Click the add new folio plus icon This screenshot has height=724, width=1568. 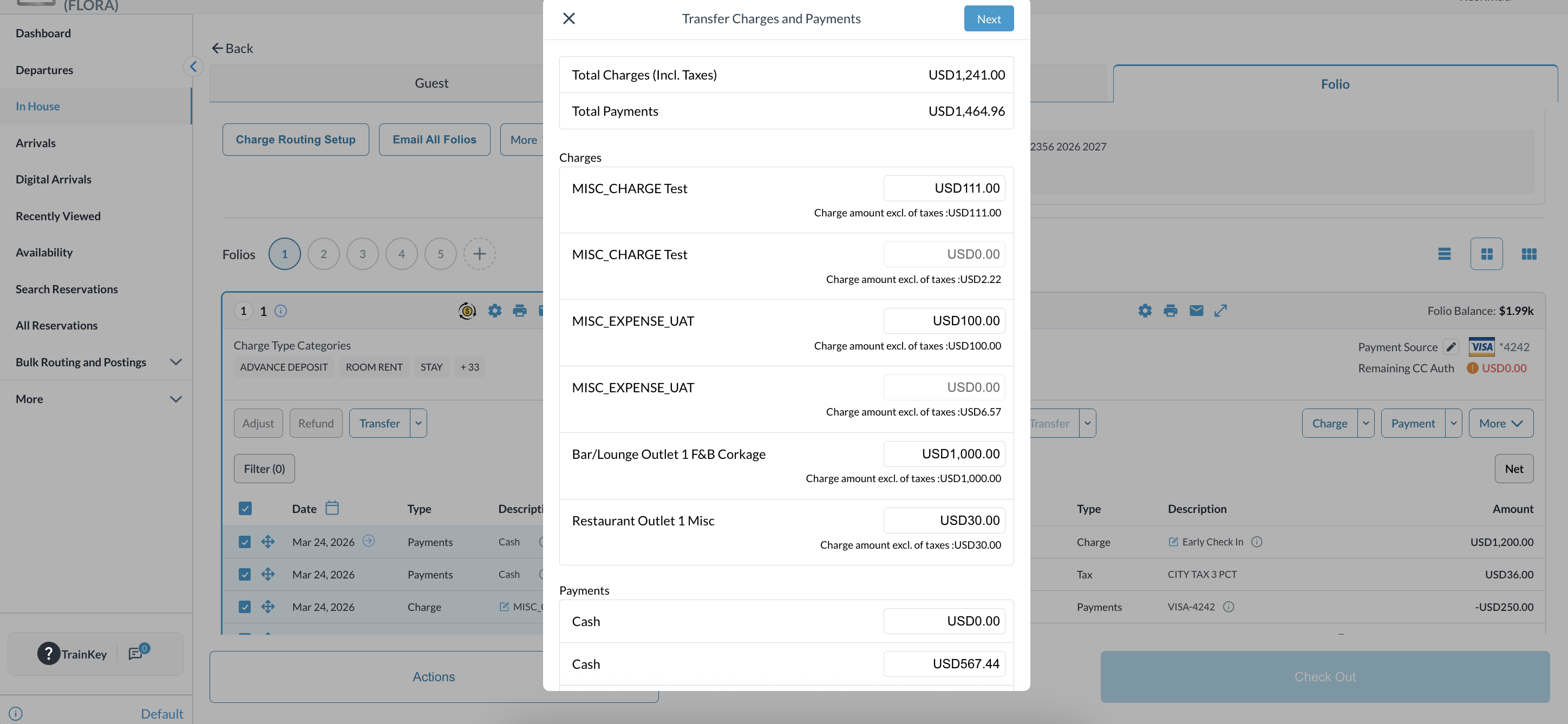pos(479,254)
